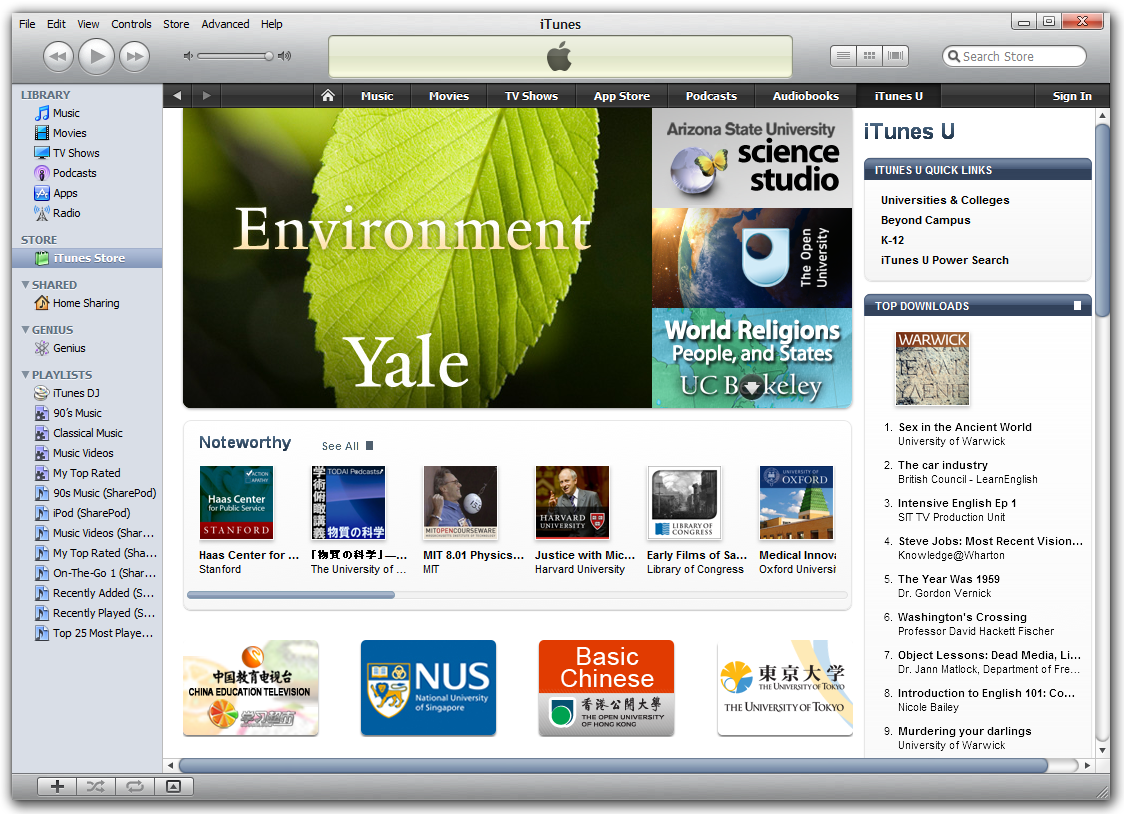Open the K-12 quick link
This screenshot has width=1124, height=814.
(892, 241)
